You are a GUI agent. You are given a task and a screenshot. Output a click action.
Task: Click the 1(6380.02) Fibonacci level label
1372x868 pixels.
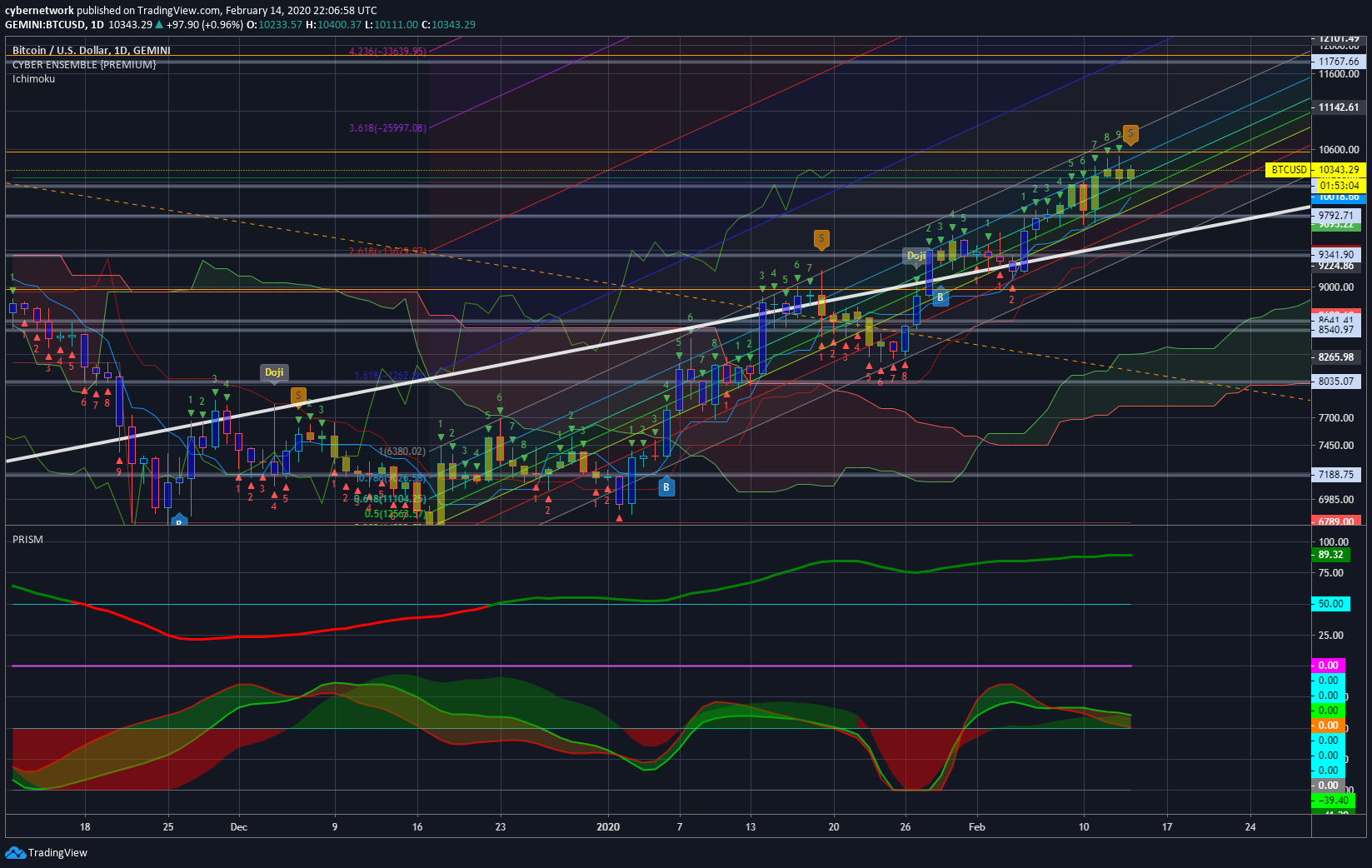[x=402, y=451]
